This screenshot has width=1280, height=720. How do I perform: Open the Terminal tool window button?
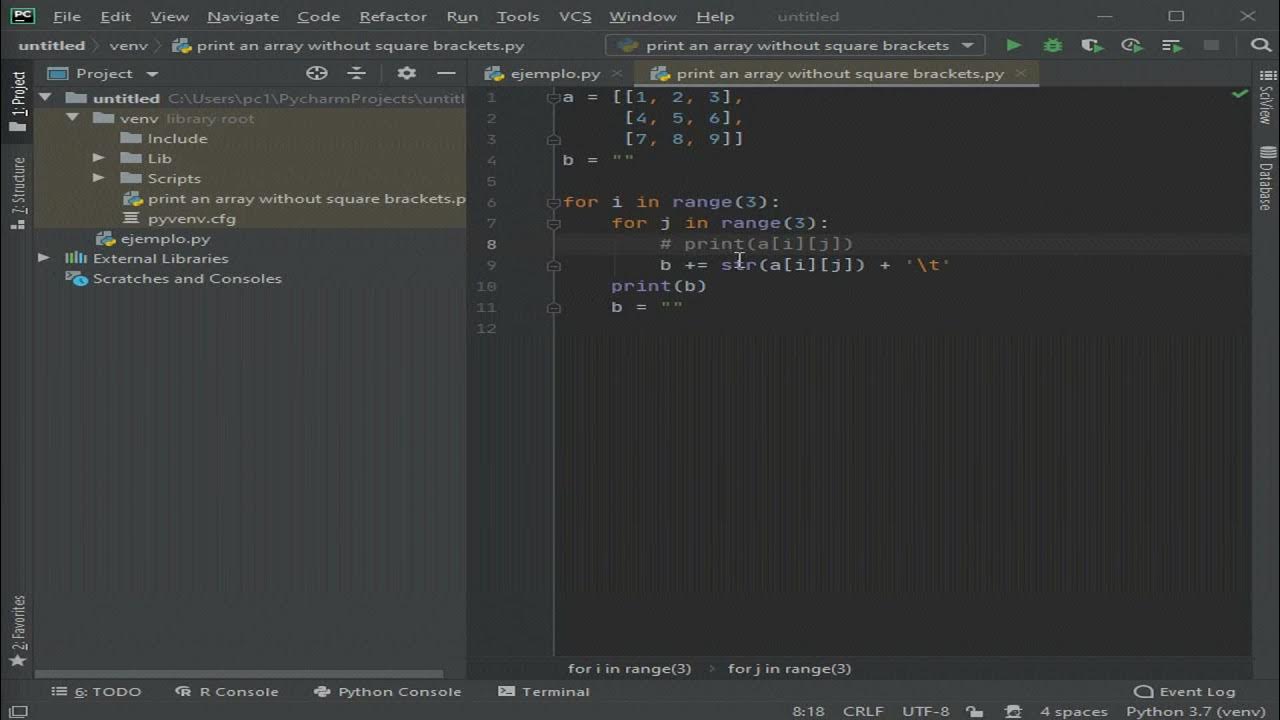[544, 691]
